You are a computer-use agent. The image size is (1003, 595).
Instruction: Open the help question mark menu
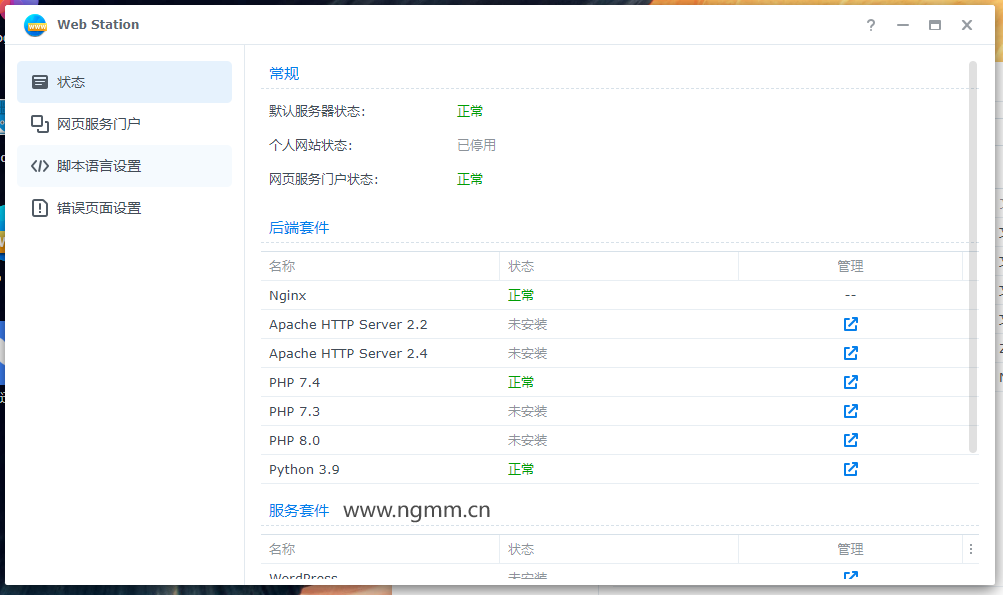(870, 25)
